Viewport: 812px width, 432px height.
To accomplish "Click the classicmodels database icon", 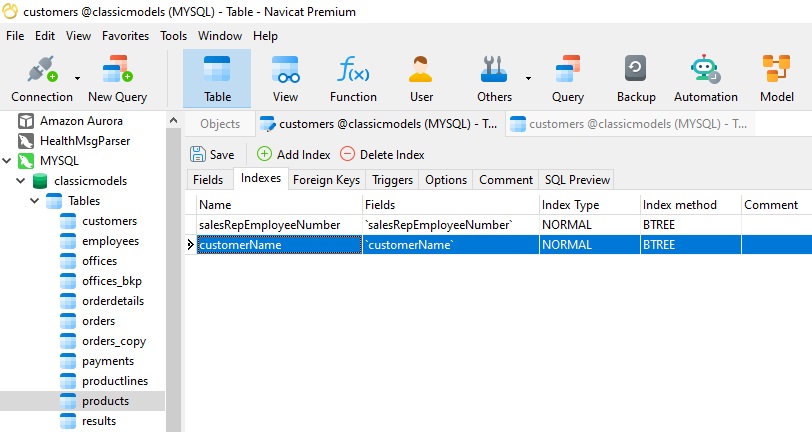I will pos(40,181).
